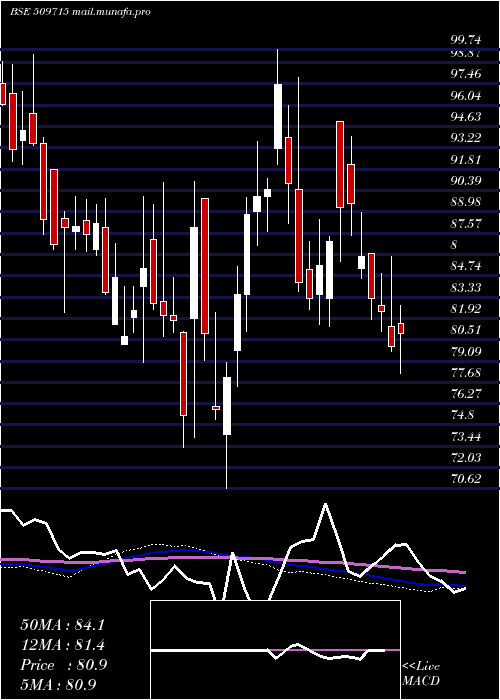This screenshot has height=700, width=500.
Task: Click inside the MACD indicator panel
Action: [275, 650]
